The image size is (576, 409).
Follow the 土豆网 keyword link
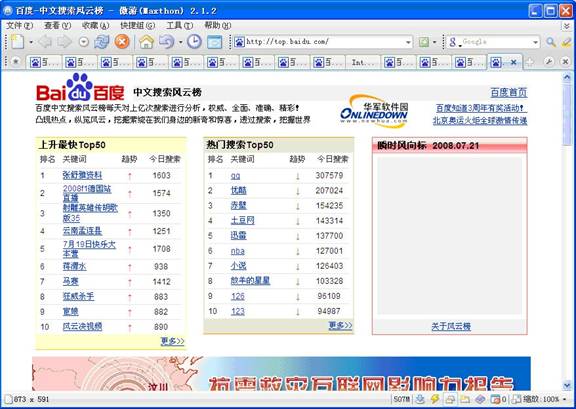pos(242,220)
